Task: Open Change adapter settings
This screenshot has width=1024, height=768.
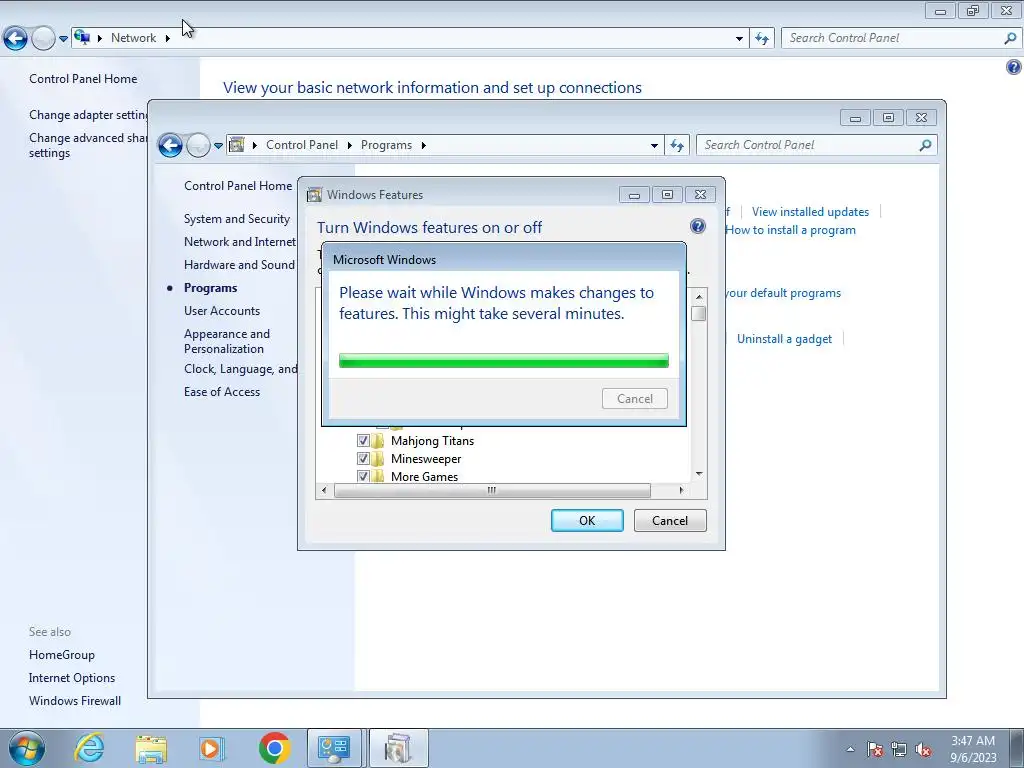Action: point(88,114)
